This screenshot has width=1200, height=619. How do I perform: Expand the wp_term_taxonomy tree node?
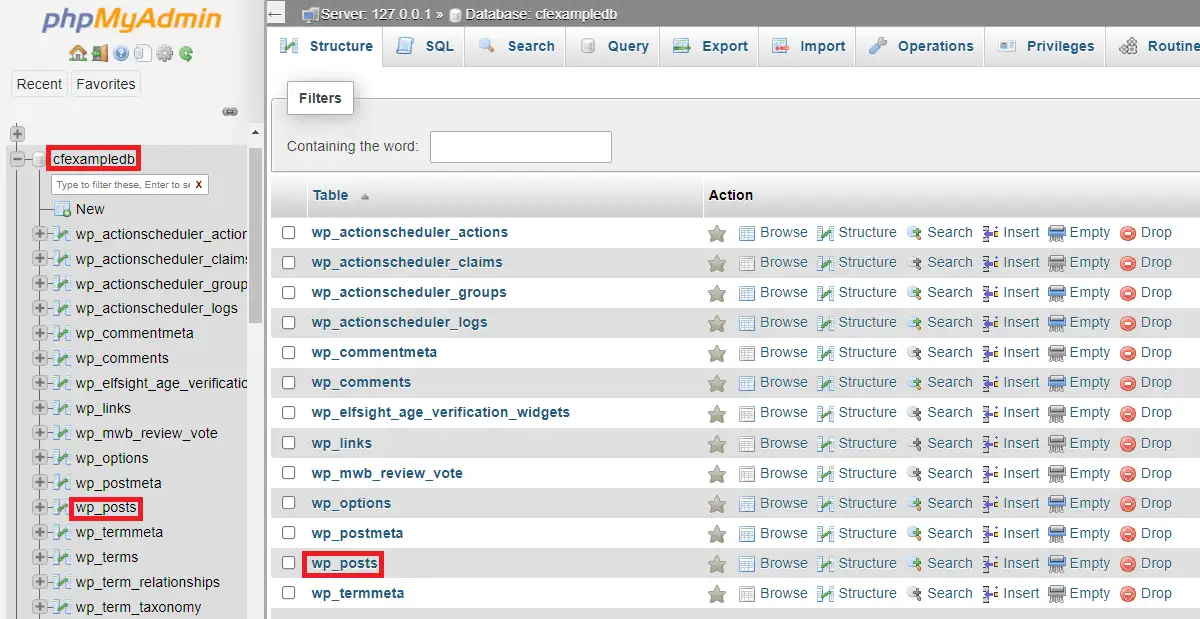[x=40, y=607]
